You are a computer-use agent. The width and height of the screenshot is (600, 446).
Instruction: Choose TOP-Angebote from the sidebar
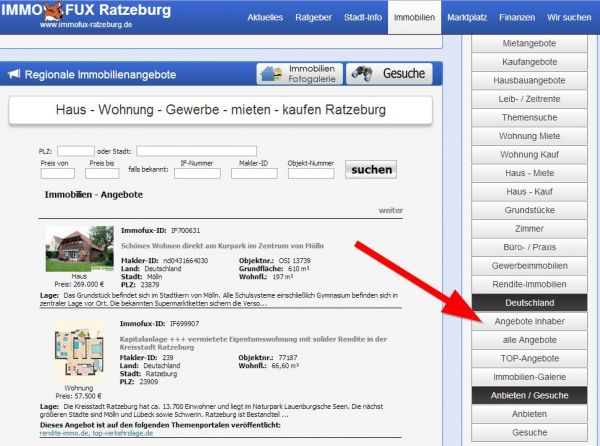pos(529,358)
